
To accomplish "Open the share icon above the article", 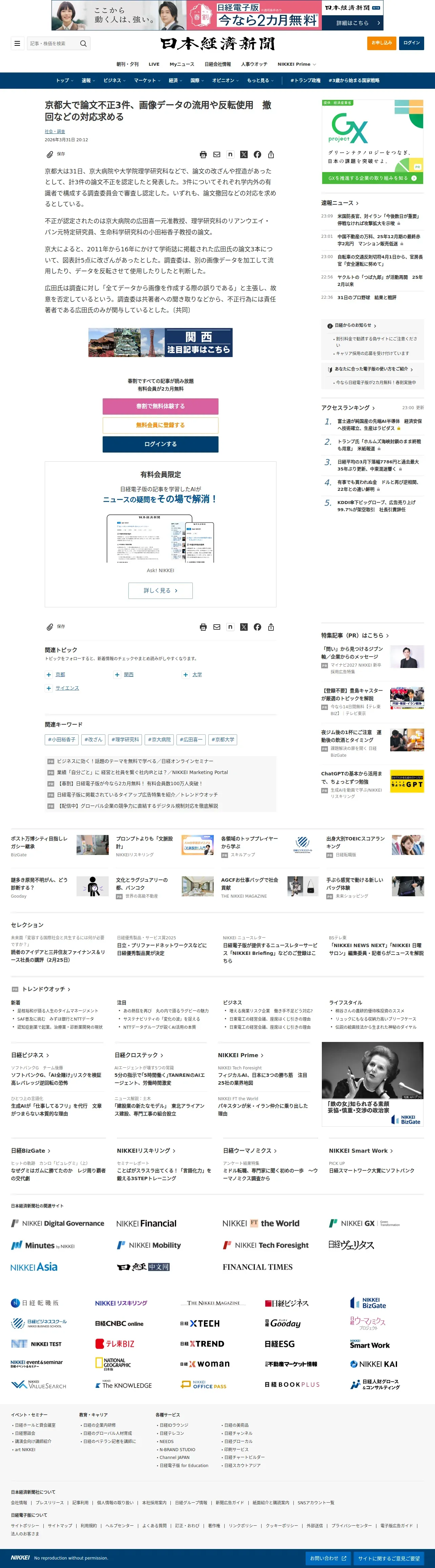I will click(x=271, y=154).
